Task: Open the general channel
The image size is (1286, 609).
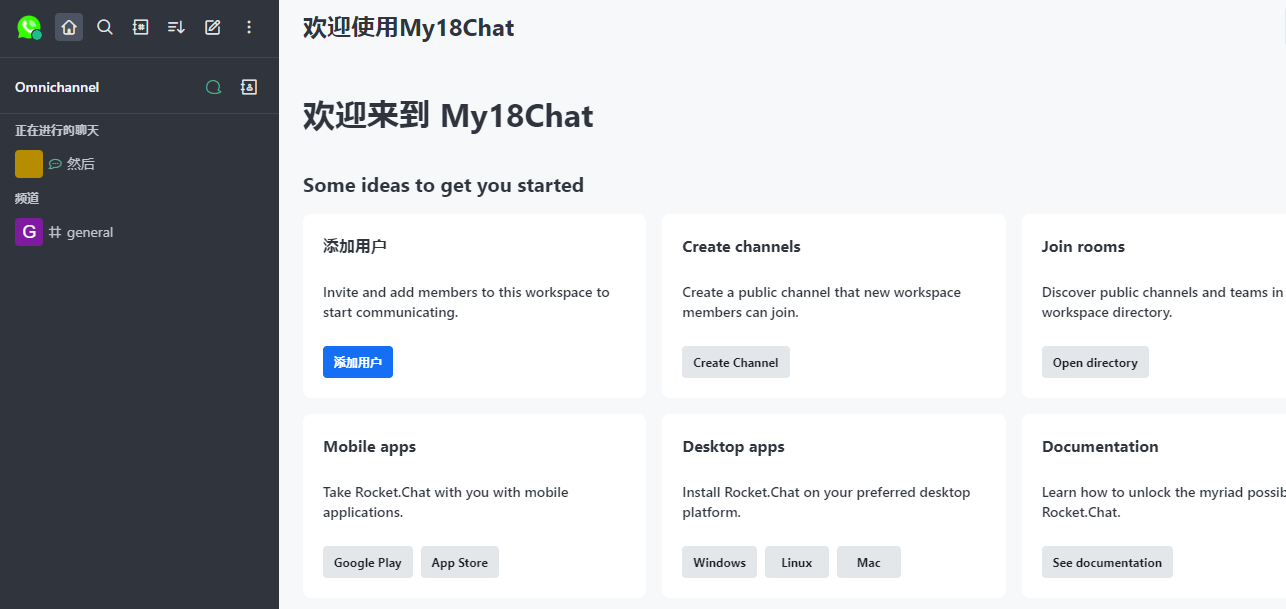Action: [x=139, y=232]
